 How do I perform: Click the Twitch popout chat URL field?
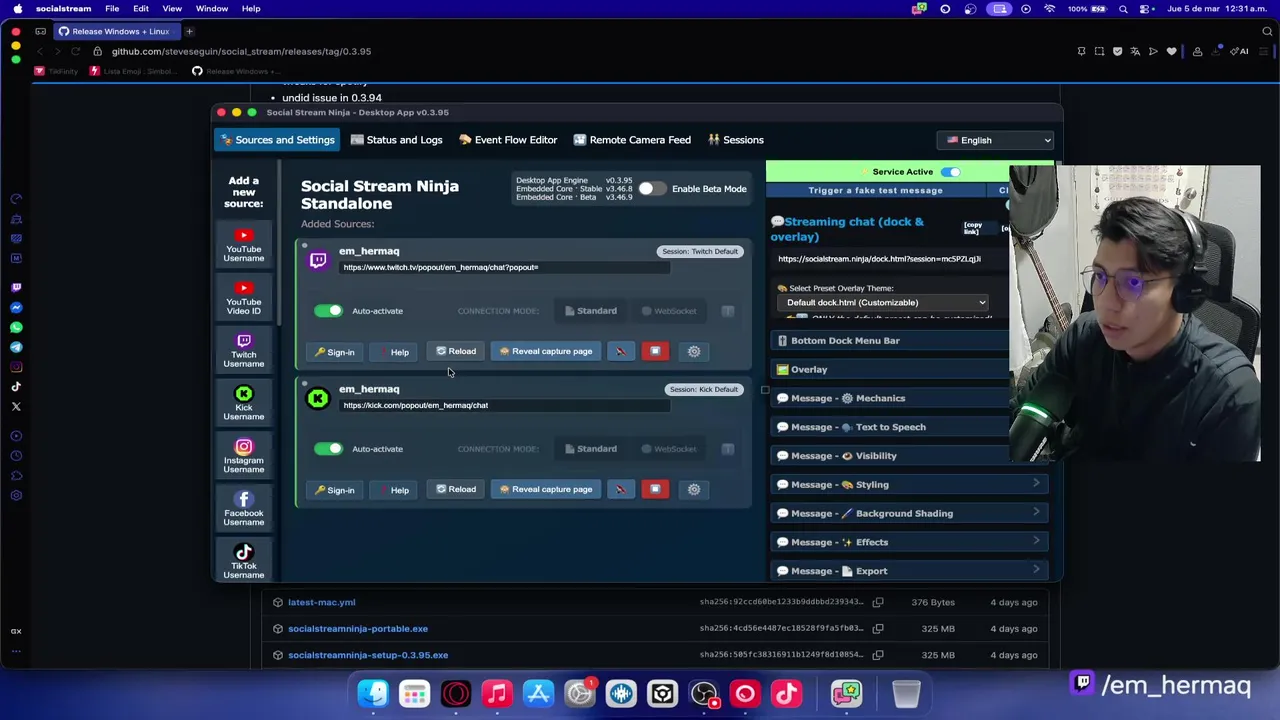505,268
